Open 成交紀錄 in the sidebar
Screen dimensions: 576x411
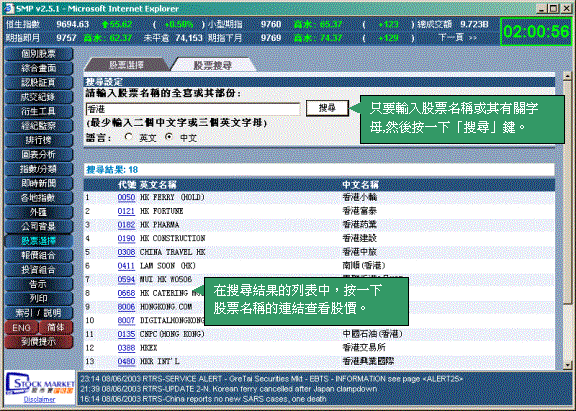coord(39,97)
